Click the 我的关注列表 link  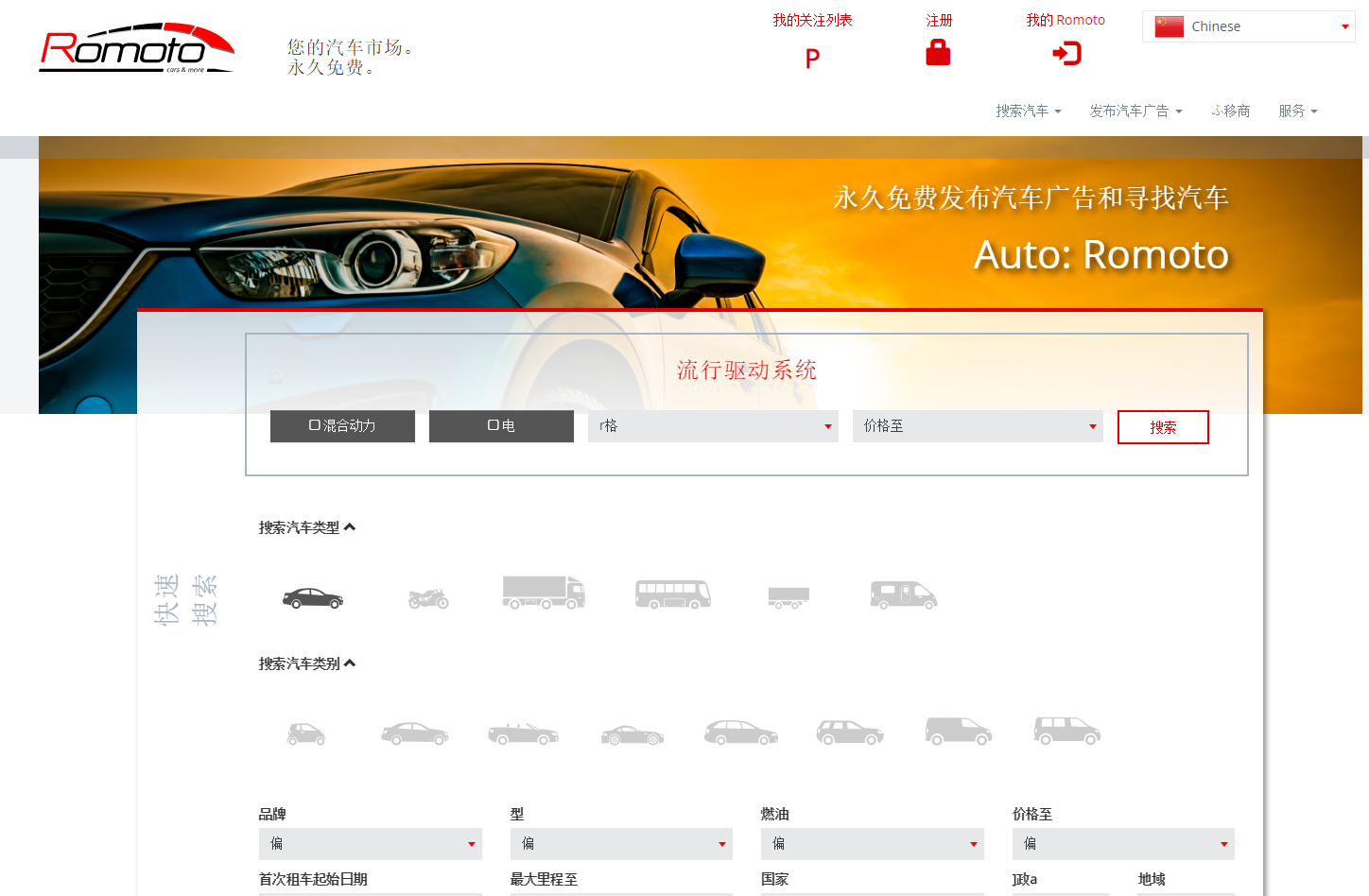coord(812,20)
